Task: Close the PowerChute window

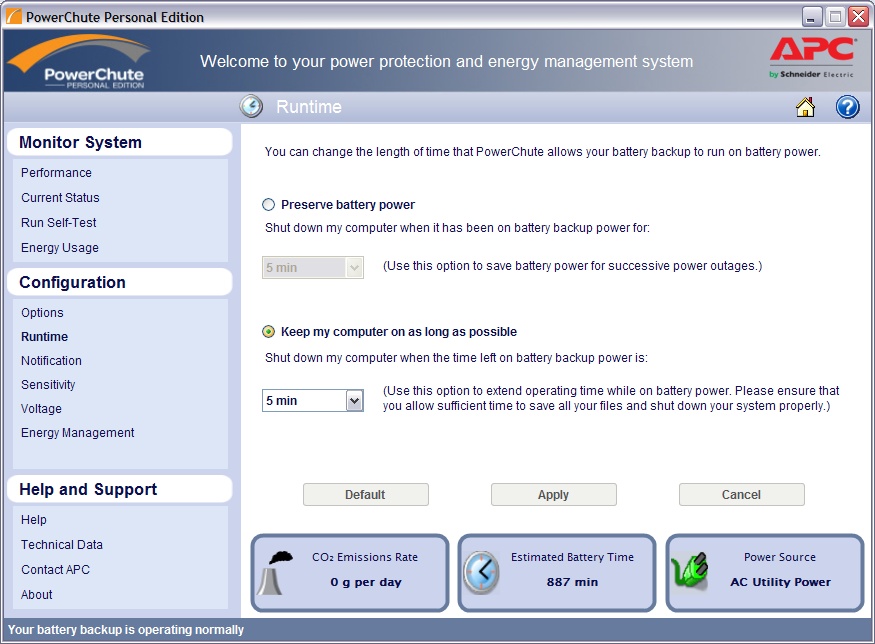Action: 859,17
